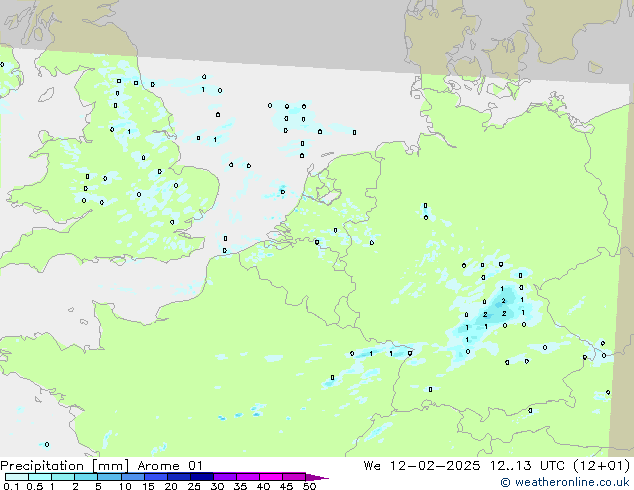Screen dimensions: 634x490
Task: Click the '15' legend scale label
Action: coord(148,486)
